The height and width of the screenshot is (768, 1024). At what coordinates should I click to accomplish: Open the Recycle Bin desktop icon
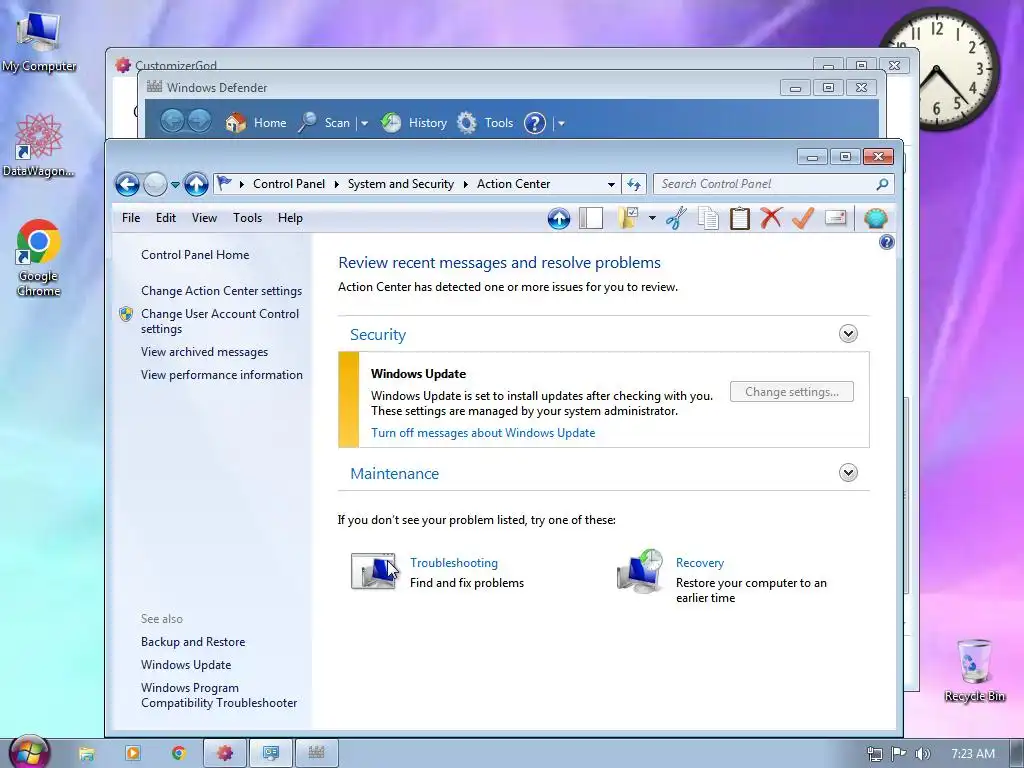(974, 670)
